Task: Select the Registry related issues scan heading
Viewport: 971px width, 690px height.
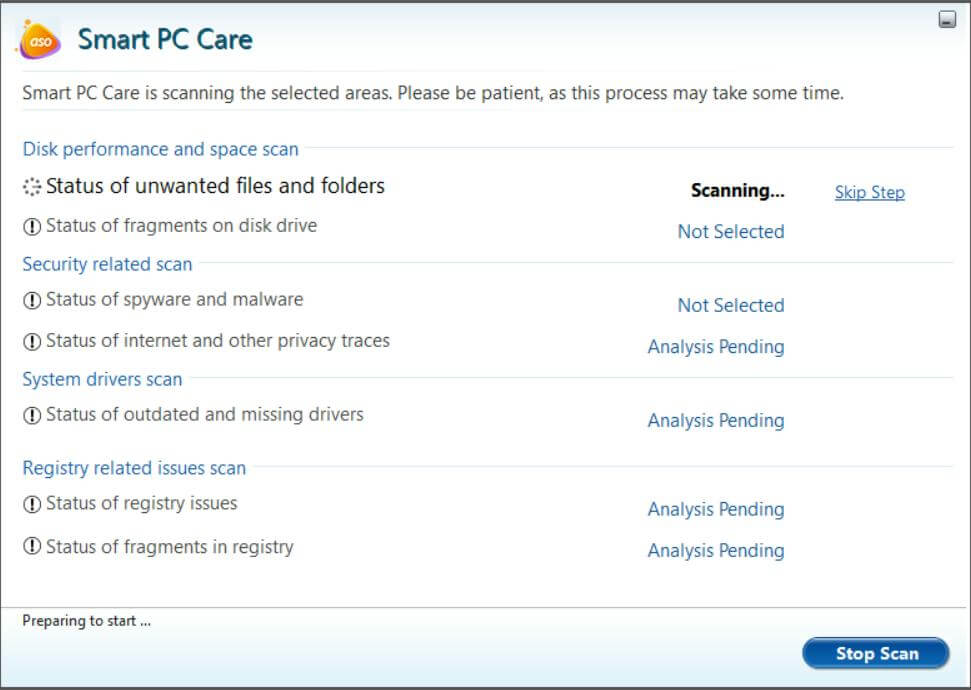Action: 134,468
